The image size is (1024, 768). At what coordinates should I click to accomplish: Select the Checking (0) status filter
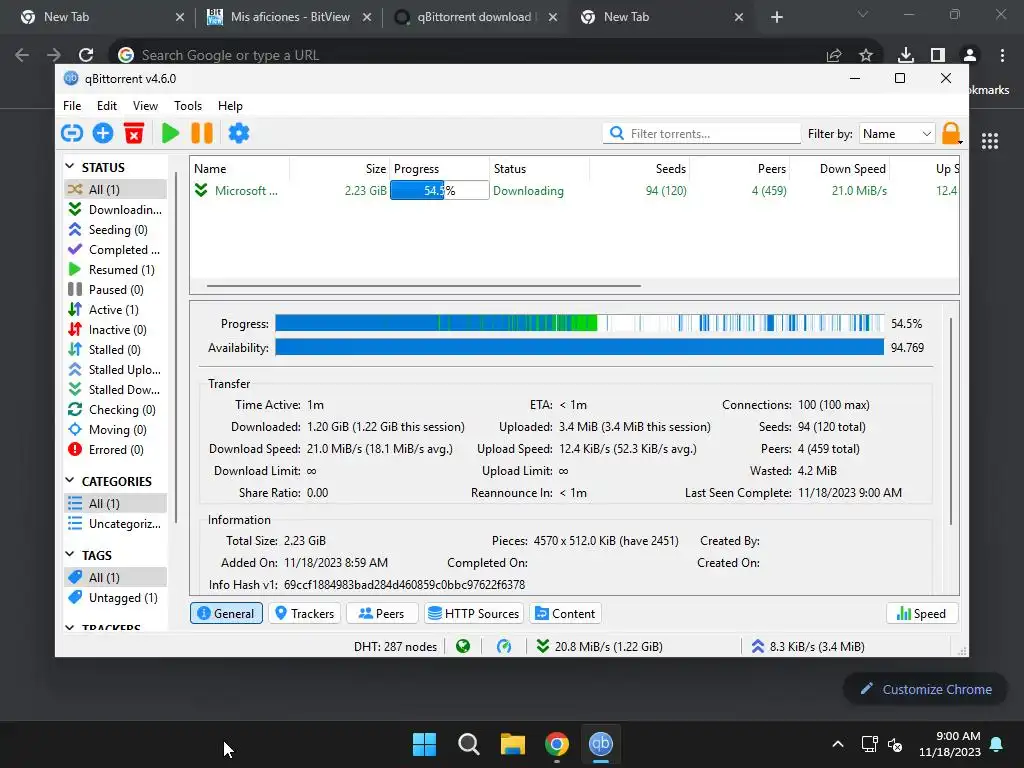(116, 409)
